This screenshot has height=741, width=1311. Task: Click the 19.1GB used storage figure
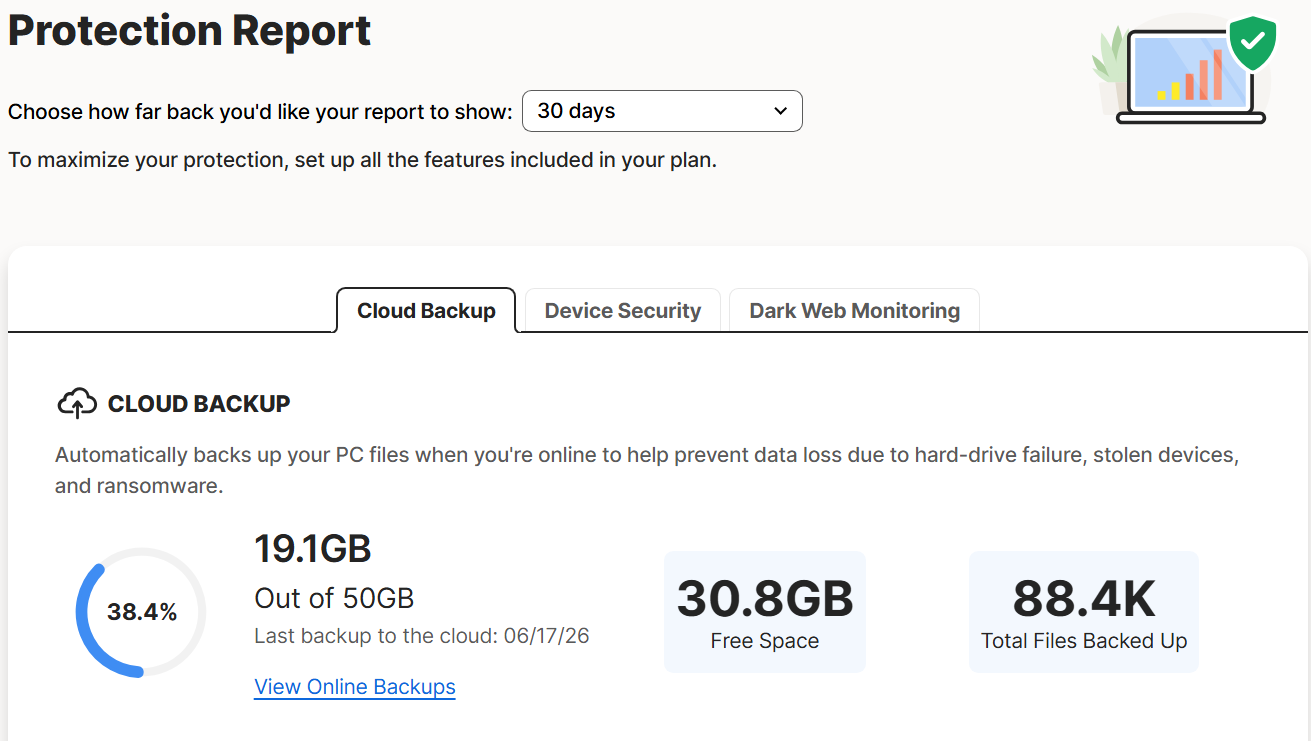pyautogui.click(x=313, y=549)
